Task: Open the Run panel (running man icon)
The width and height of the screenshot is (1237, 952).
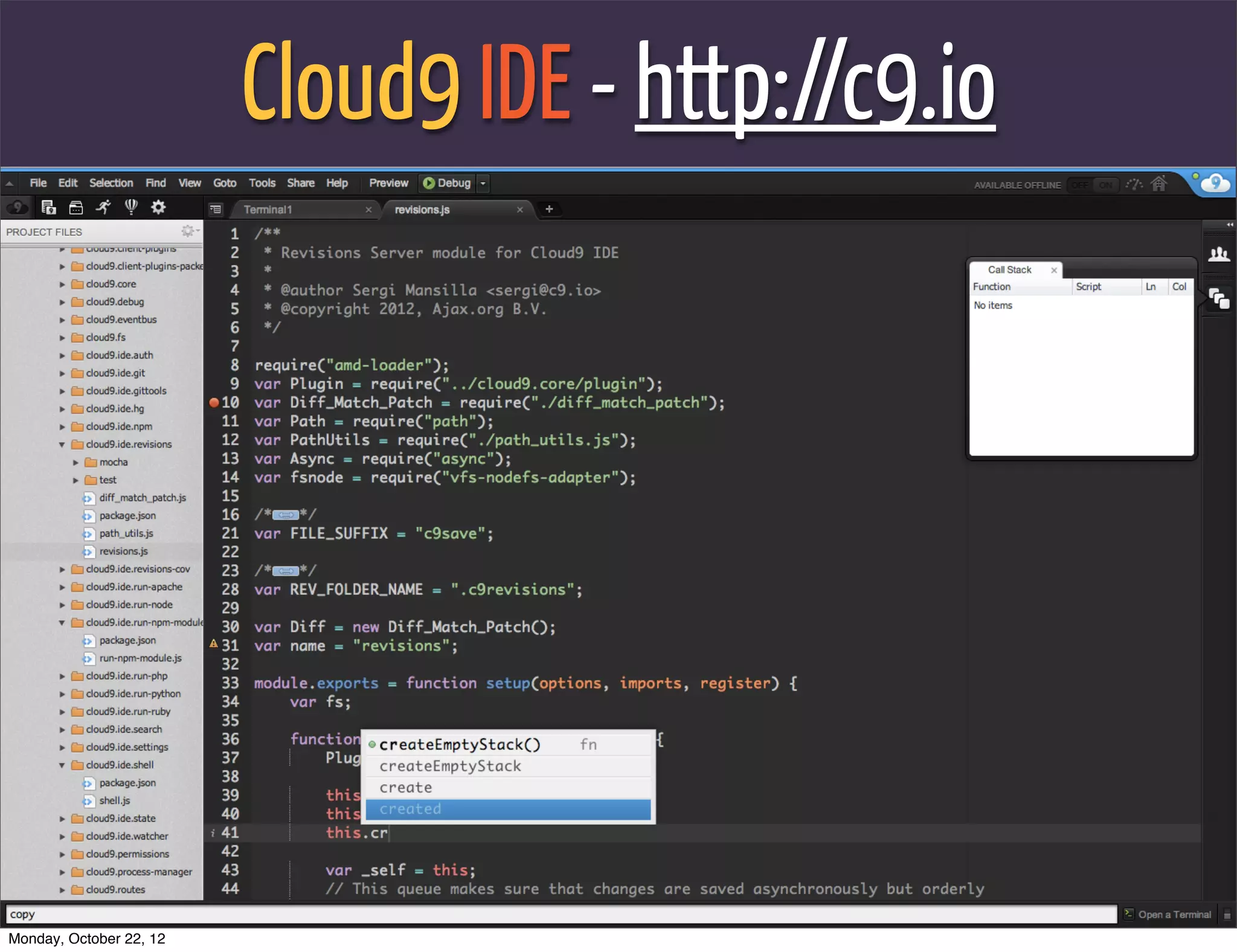Action: coord(103,208)
